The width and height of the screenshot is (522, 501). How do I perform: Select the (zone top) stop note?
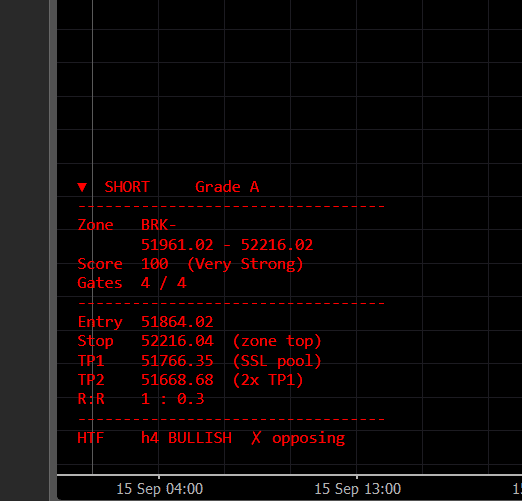[277, 341]
